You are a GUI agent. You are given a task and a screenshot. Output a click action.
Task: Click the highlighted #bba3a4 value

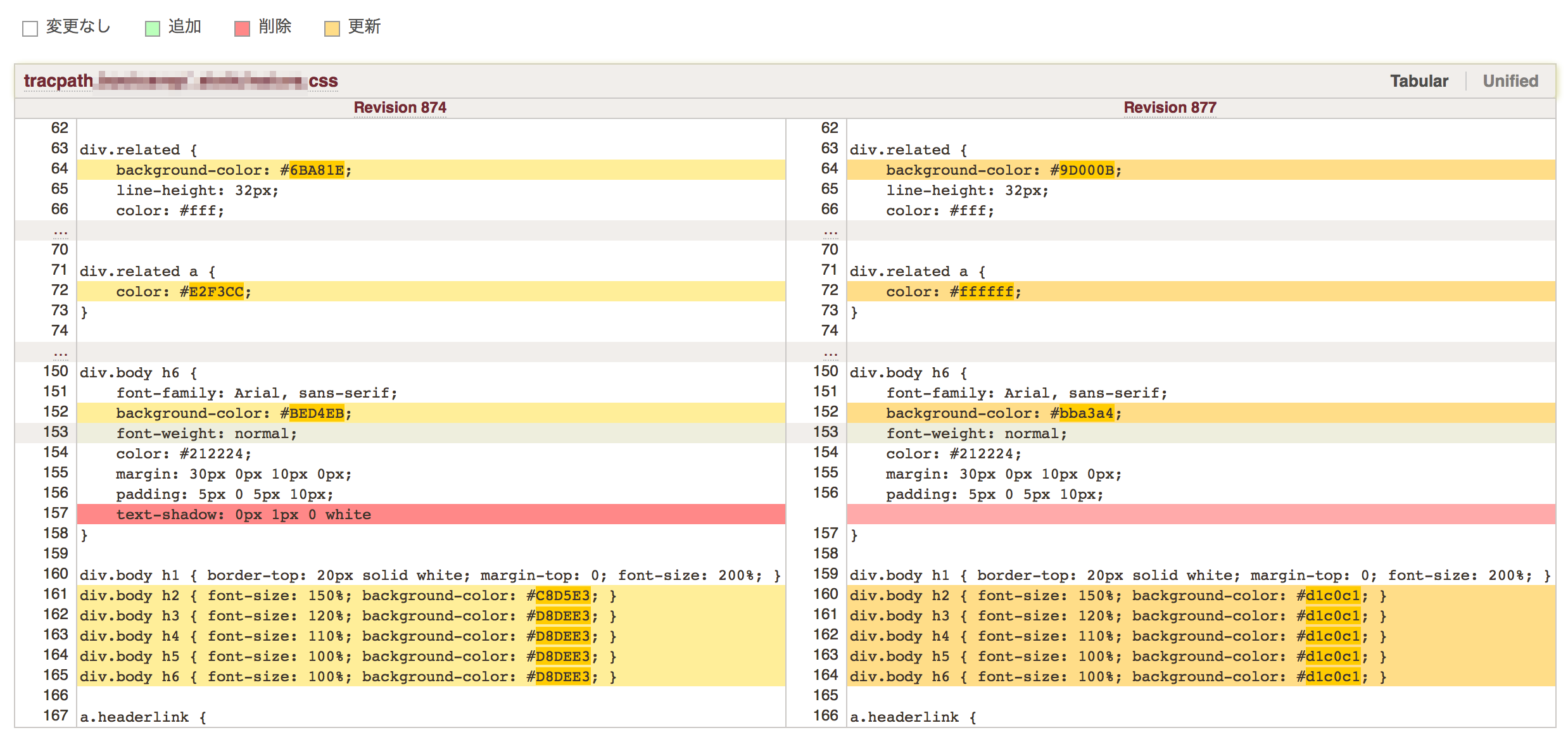1086,413
